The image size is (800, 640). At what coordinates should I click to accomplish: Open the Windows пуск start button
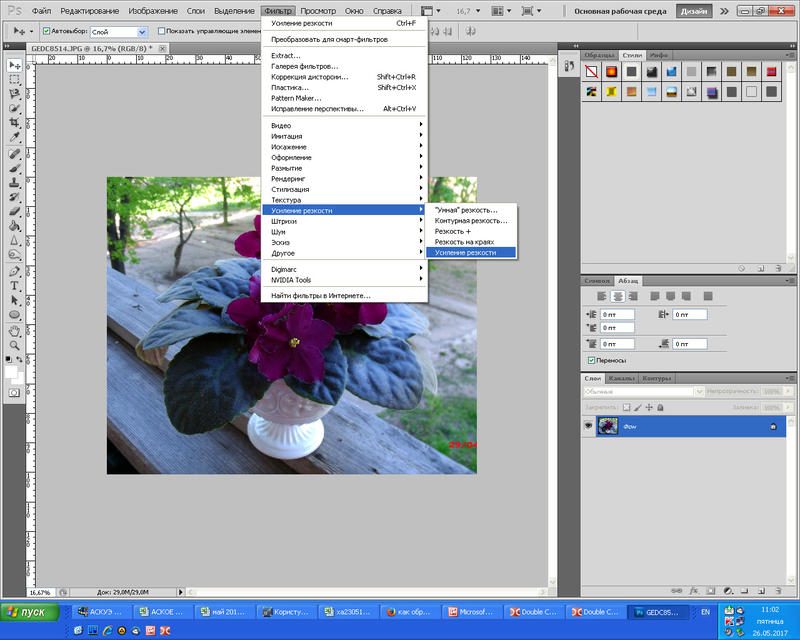[x=28, y=611]
